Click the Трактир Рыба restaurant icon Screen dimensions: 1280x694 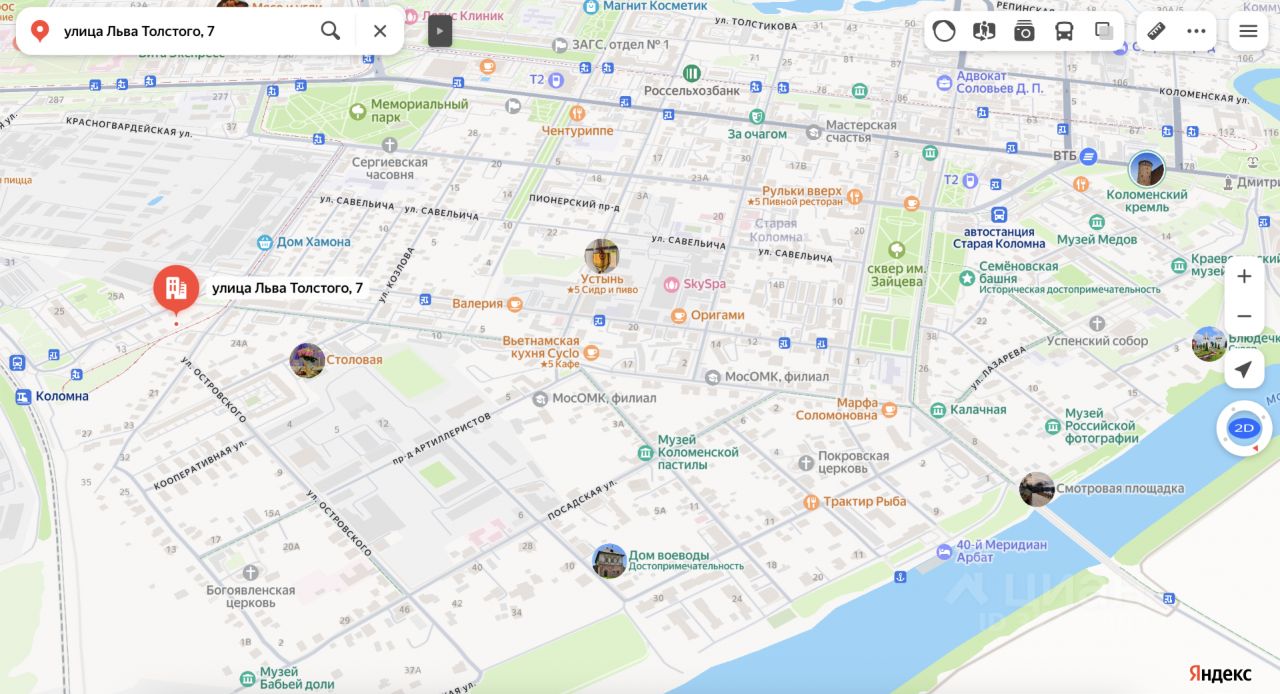[x=811, y=502]
